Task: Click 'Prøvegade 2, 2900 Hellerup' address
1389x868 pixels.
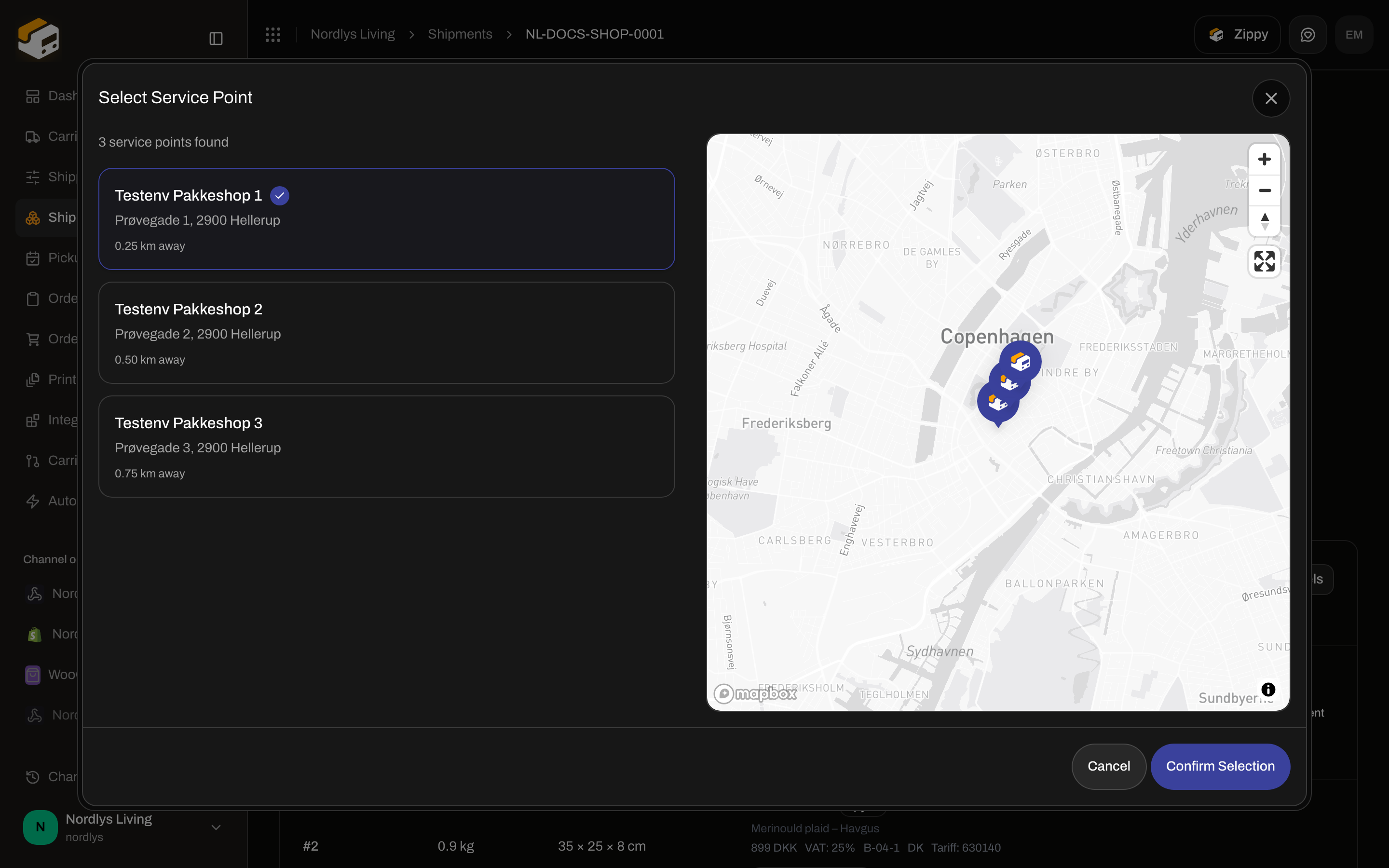Action: 198,334
